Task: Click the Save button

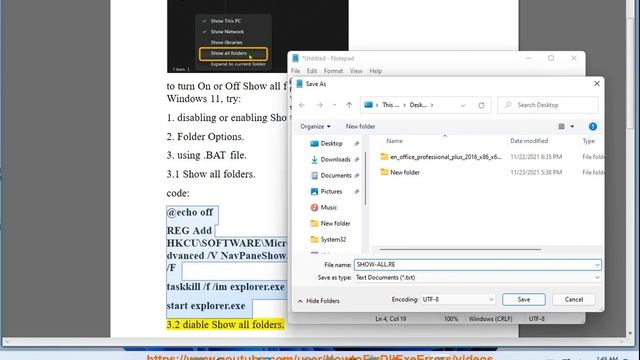Action: 524,300
